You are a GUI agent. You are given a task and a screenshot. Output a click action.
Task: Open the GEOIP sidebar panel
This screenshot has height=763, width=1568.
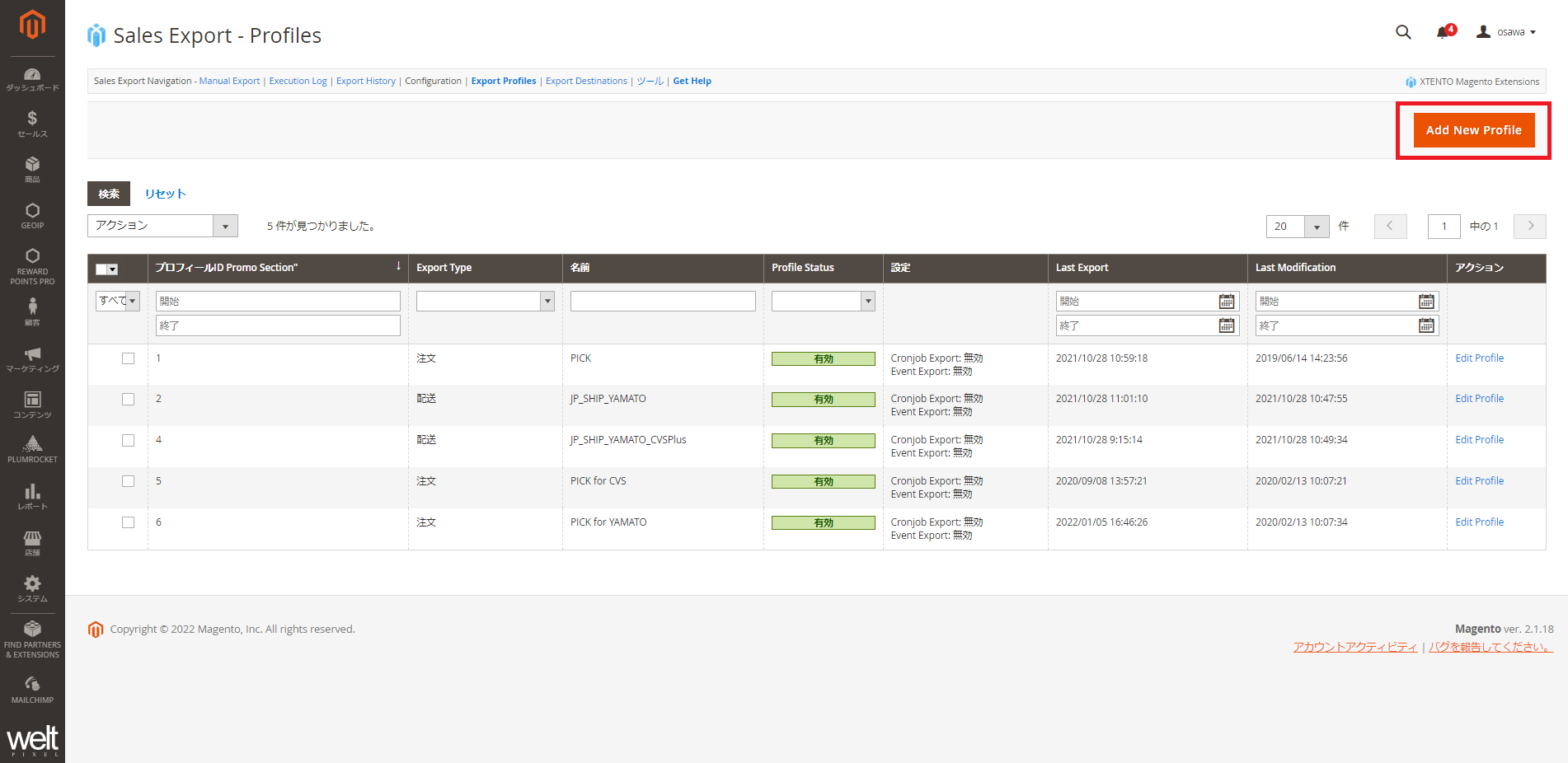tap(32, 216)
